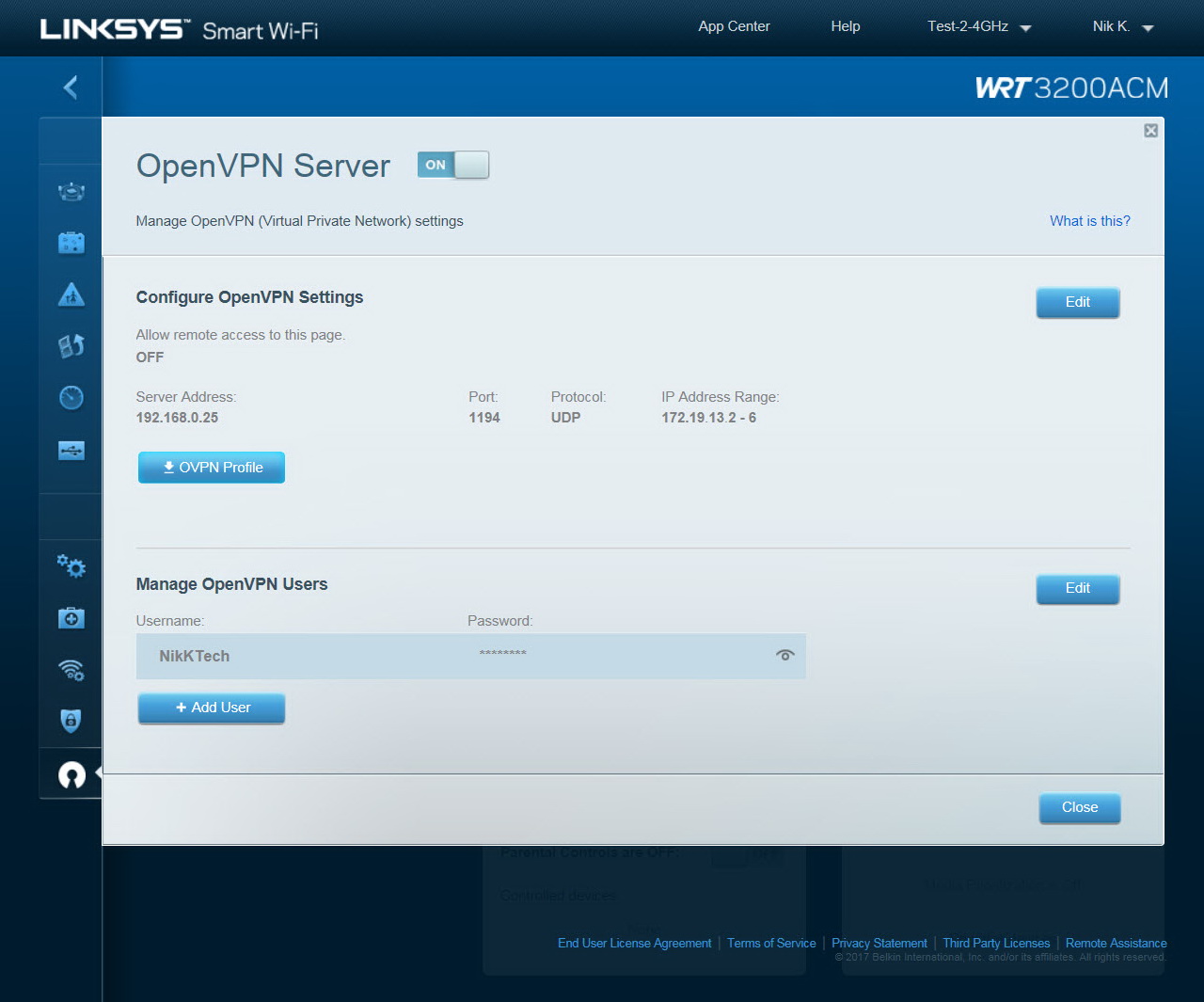Screen dimensions: 1204x1002
Task: Expand Nik K. account dropdown
Action: click(x=1123, y=26)
